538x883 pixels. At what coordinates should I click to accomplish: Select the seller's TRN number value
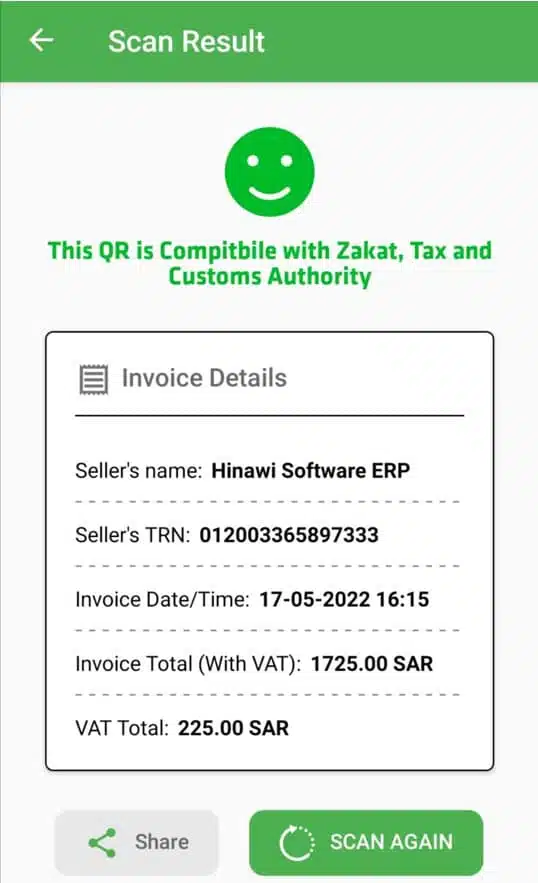pos(289,534)
